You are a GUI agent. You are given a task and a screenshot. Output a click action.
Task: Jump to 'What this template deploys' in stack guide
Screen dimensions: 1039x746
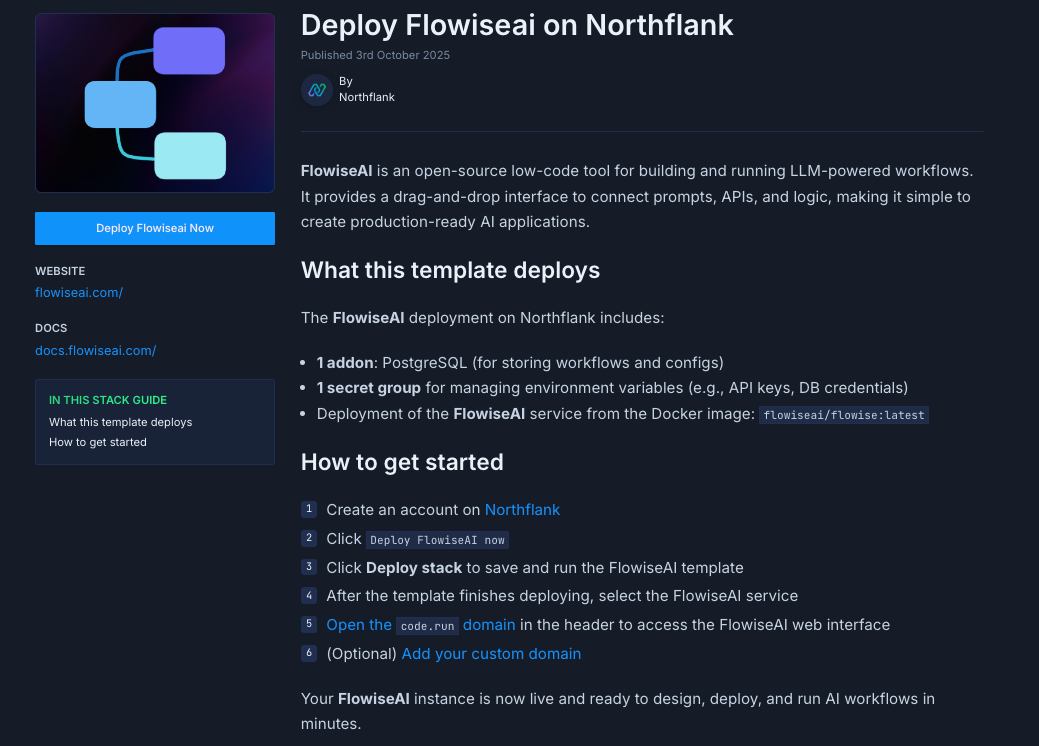120,422
